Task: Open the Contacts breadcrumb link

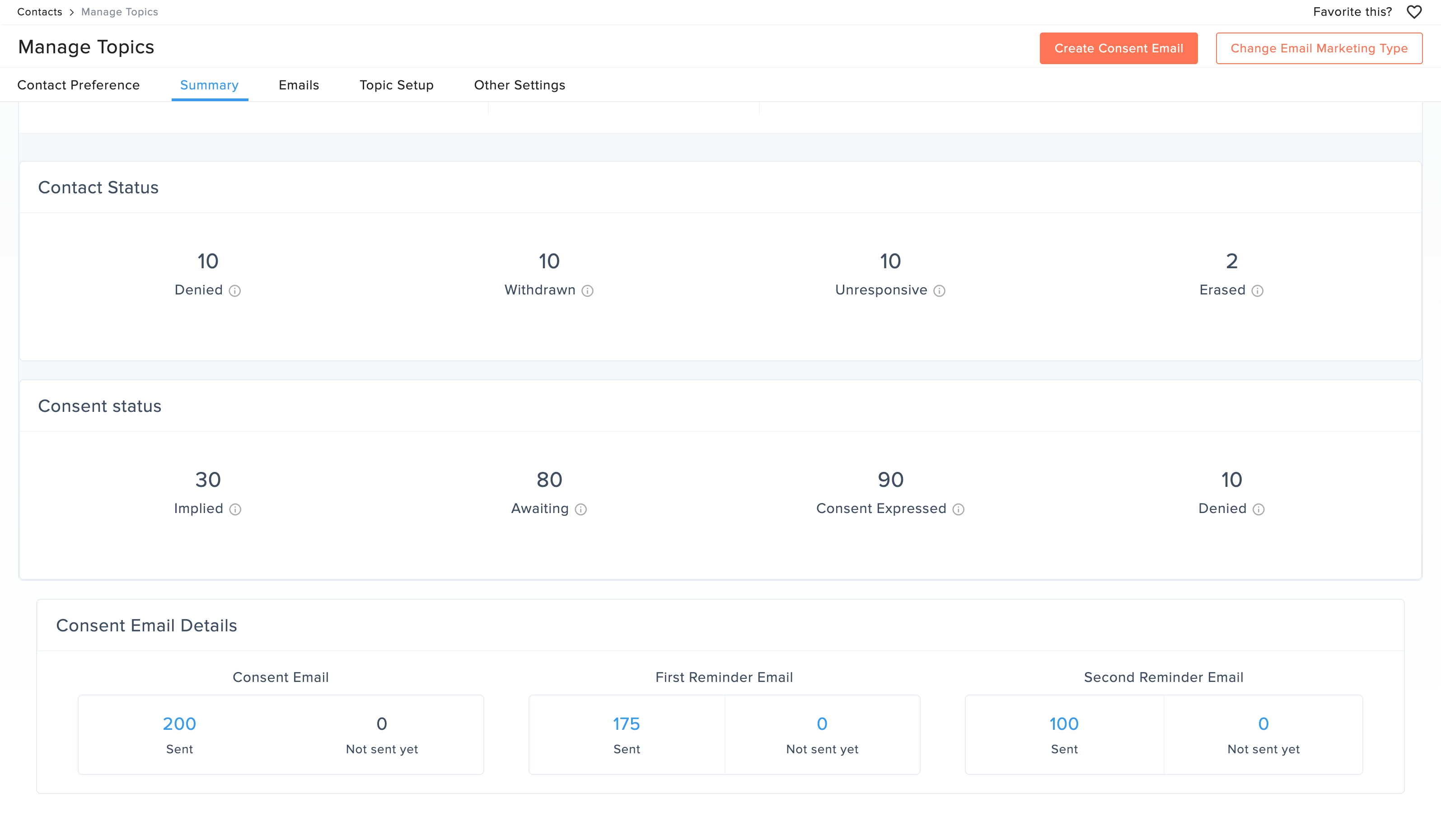Action: (39, 12)
